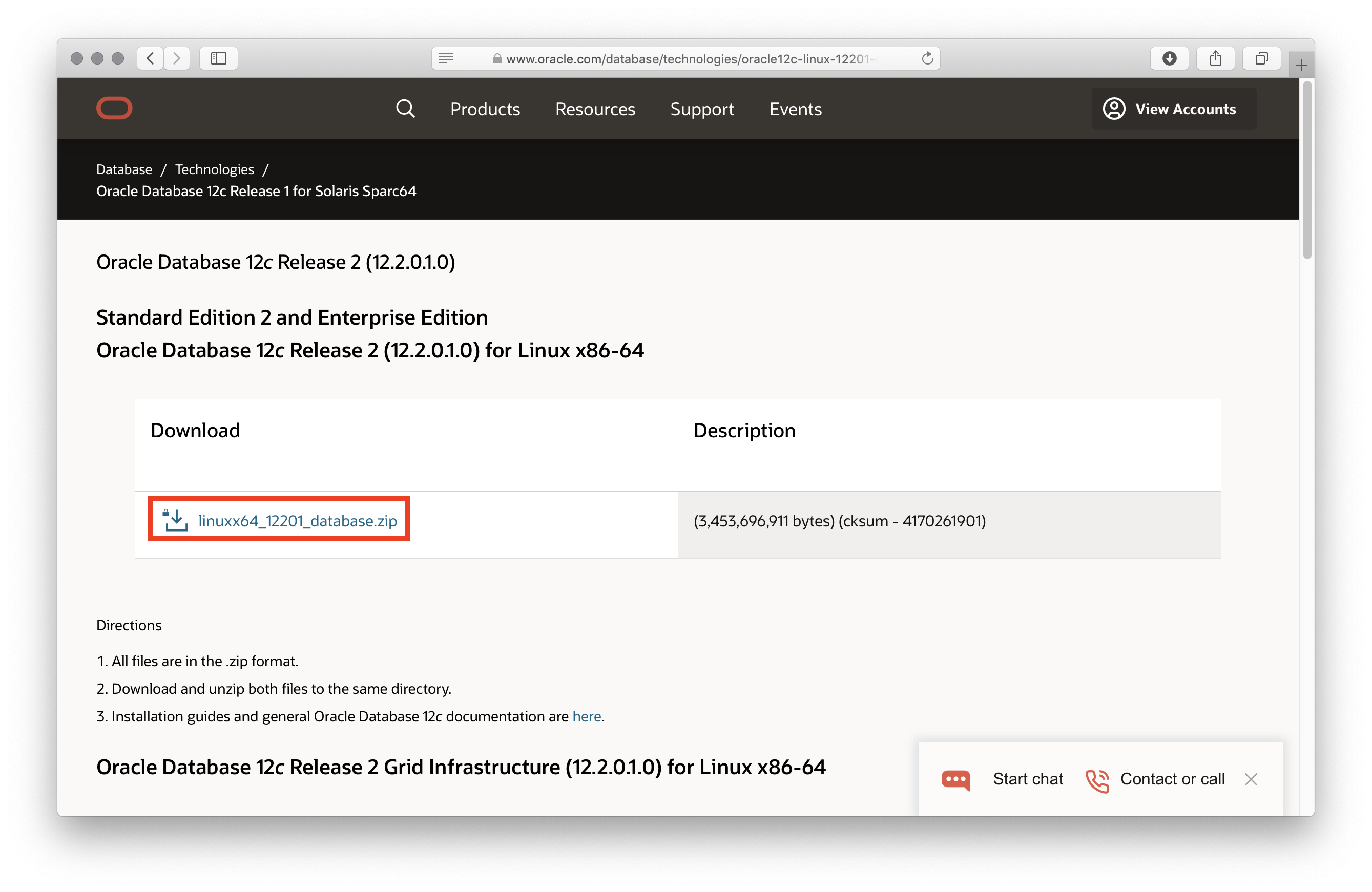Click the account avatar icon

point(1114,109)
